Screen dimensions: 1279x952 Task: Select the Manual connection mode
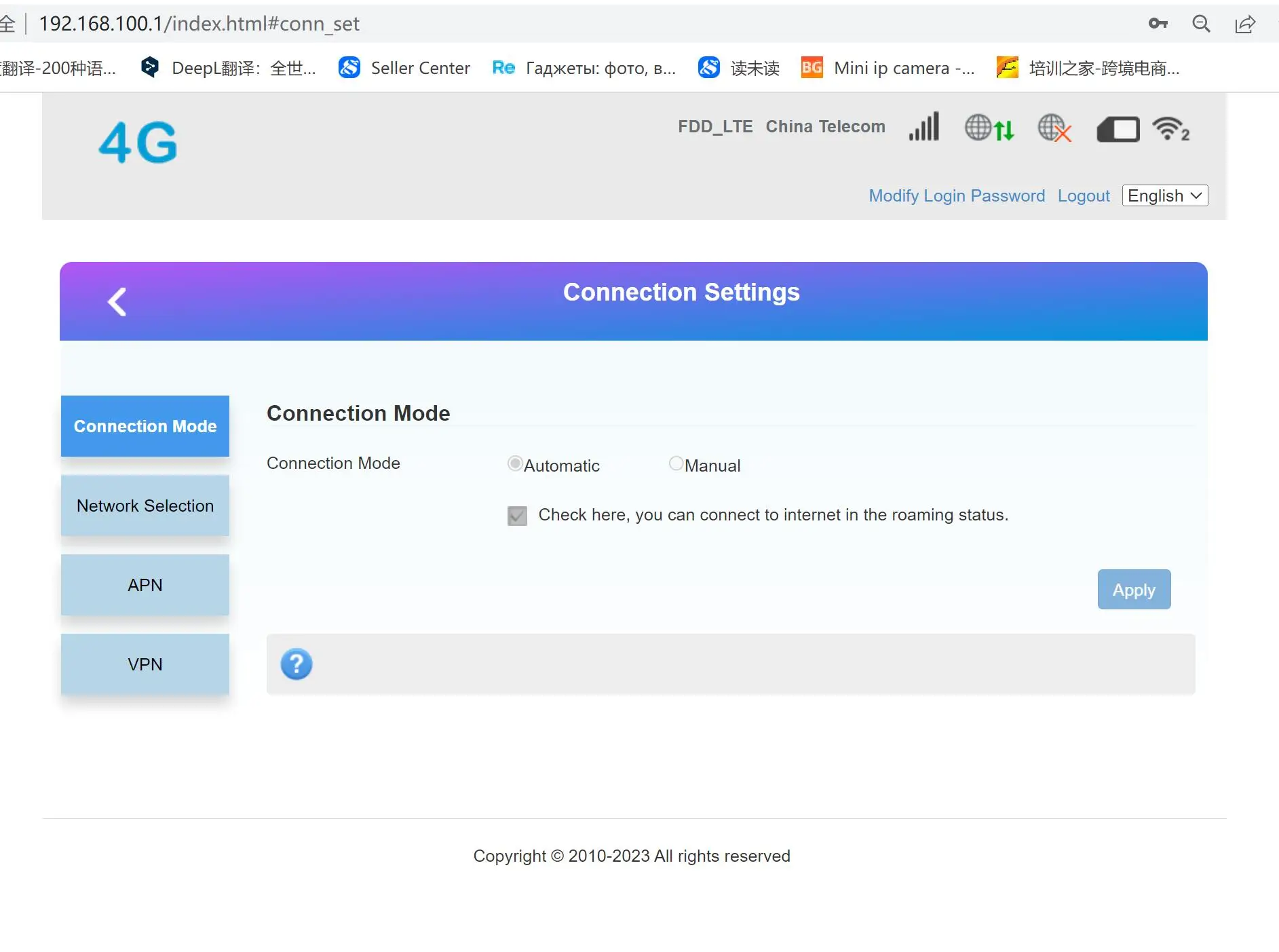tap(676, 463)
